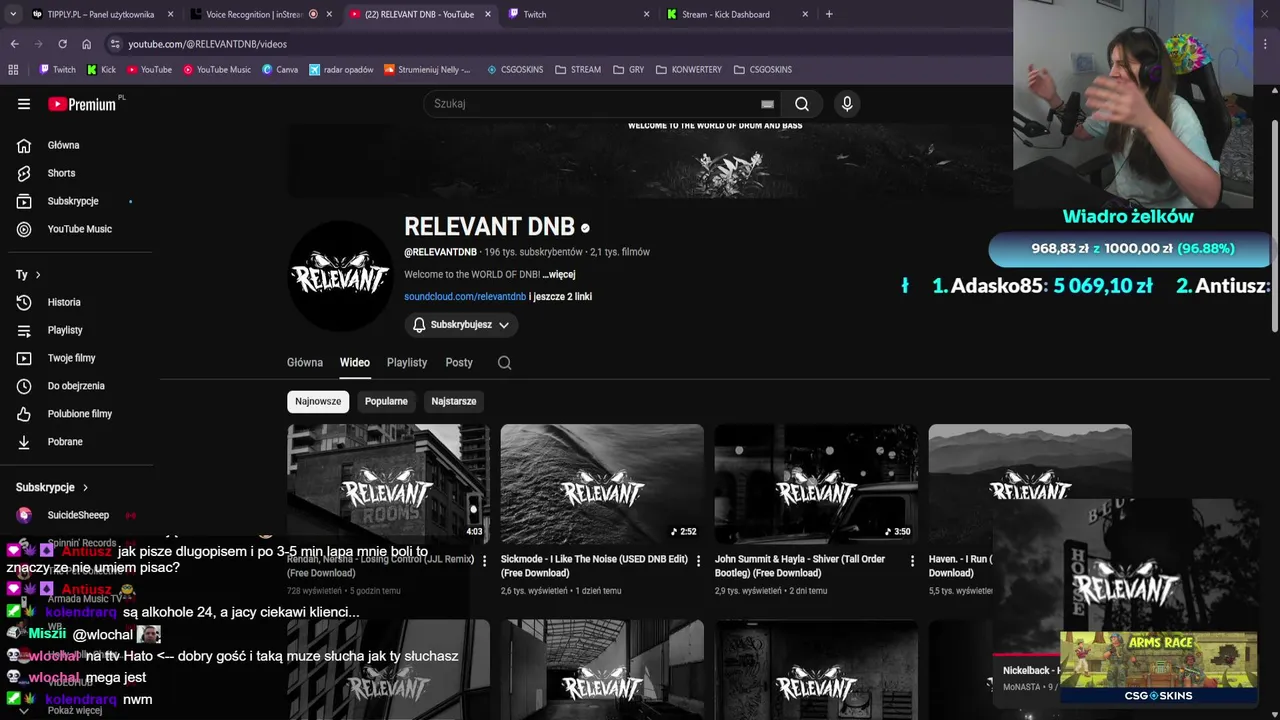Open the browser home page icon
1280x720 pixels.
point(86,44)
